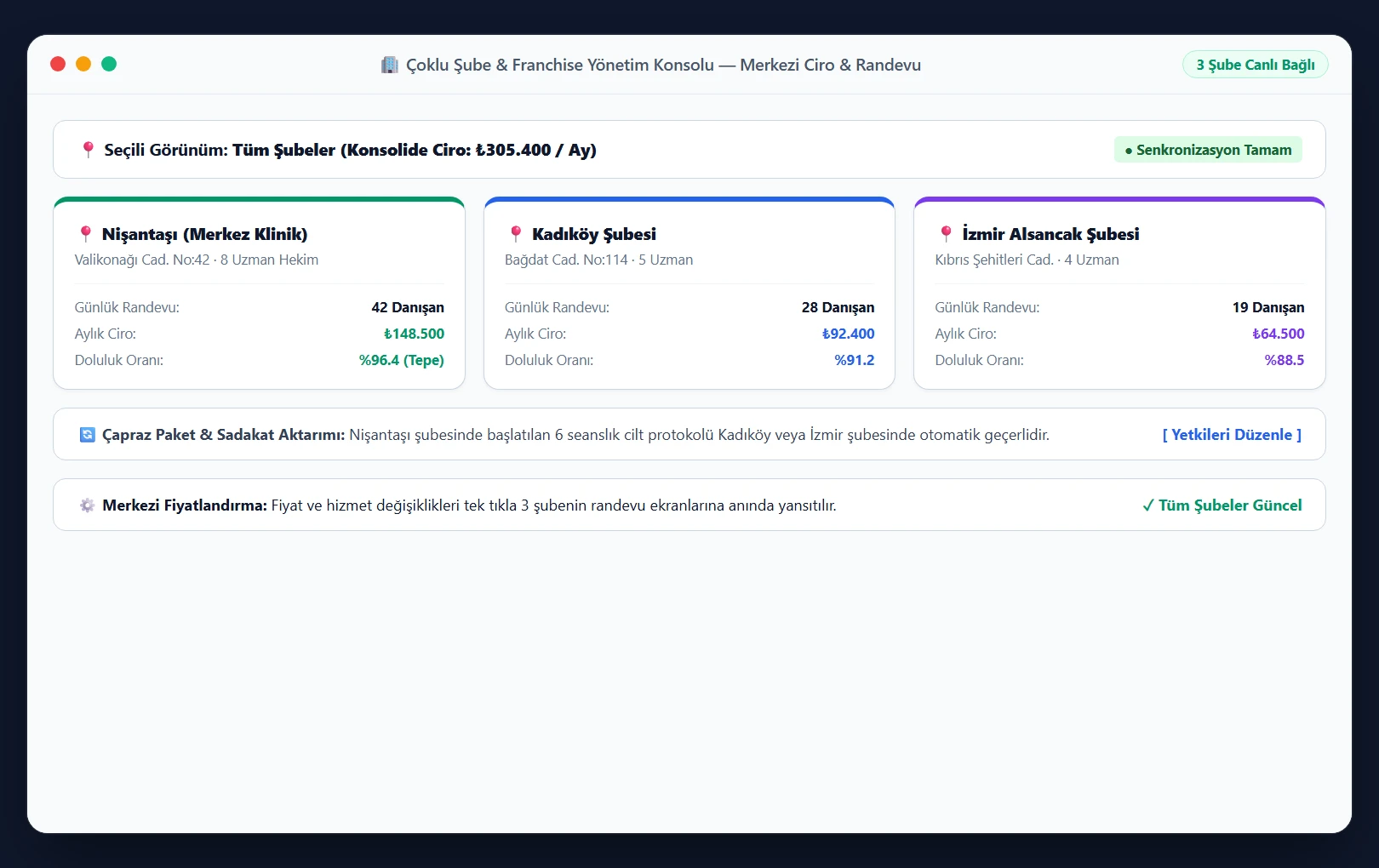Click the 42 Danışan daily appointment value
Screen dimensions: 1379x868
pyautogui.click(x=408, y=307)
